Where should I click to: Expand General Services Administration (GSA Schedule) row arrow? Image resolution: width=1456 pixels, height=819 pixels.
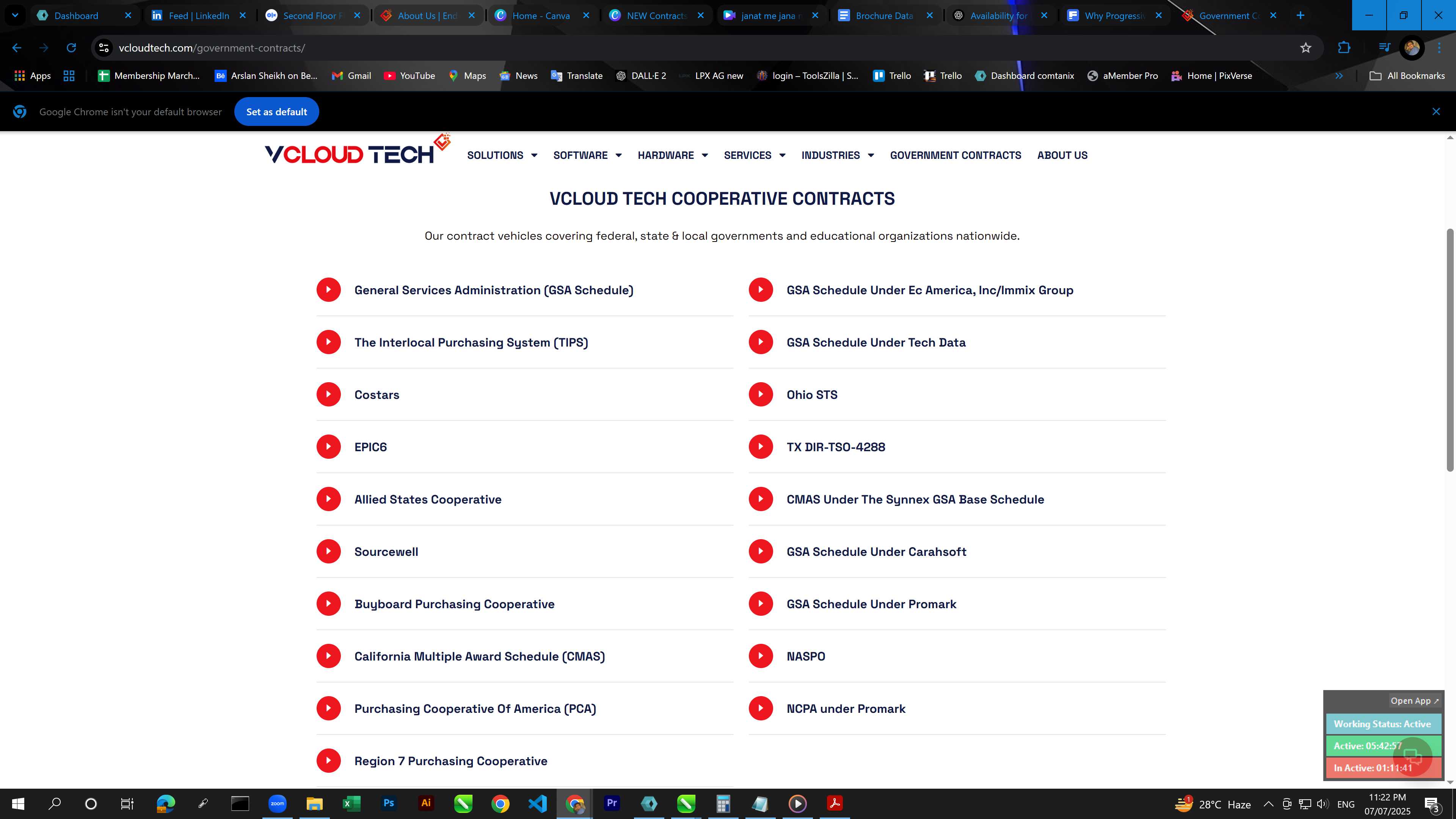click(x=328, y=290)
